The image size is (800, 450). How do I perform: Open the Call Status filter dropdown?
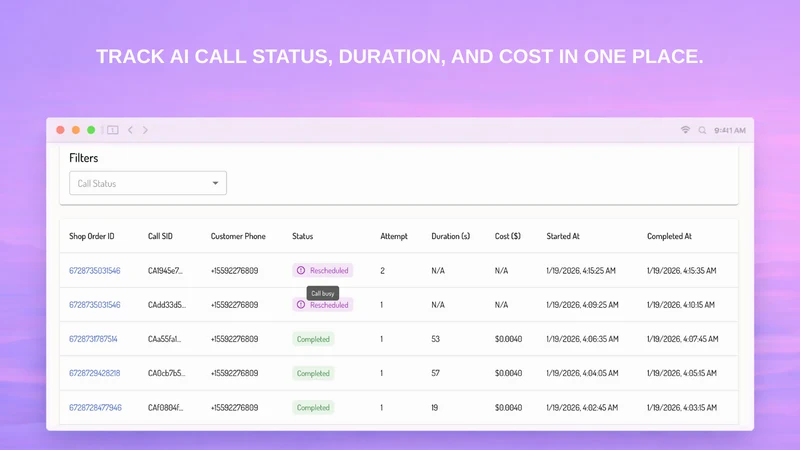tap(148, 183)
